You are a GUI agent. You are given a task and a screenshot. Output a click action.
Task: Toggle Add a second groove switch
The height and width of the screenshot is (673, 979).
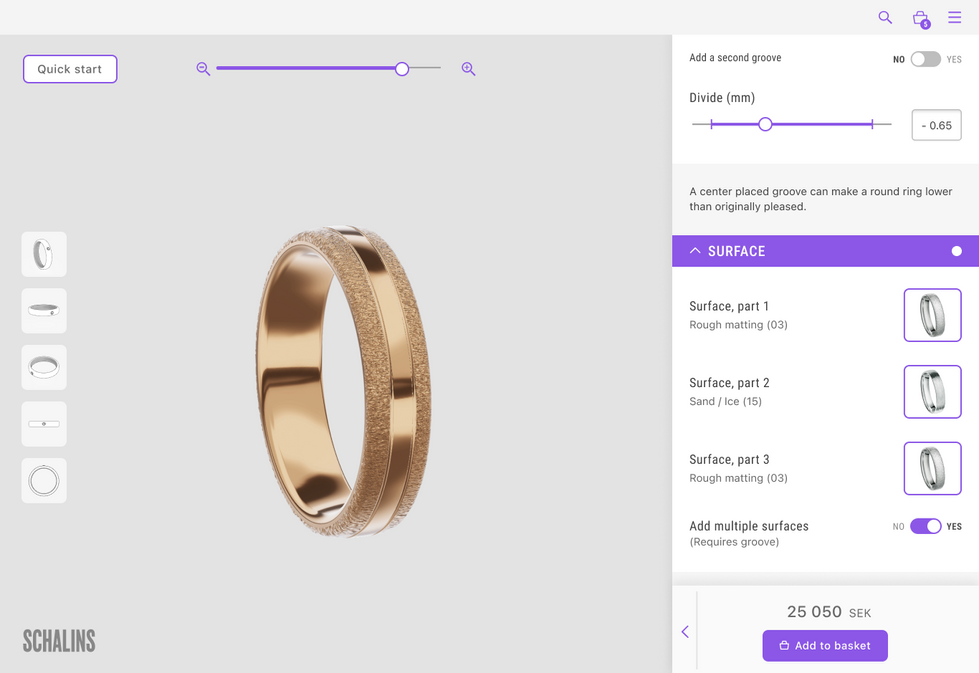(x=925, y=59)
